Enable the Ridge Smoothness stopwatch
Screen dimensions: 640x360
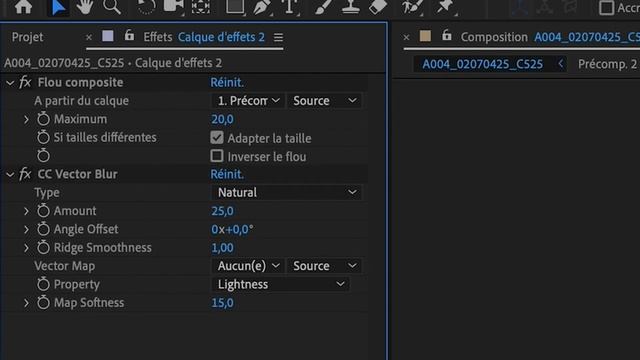point(43,248)
